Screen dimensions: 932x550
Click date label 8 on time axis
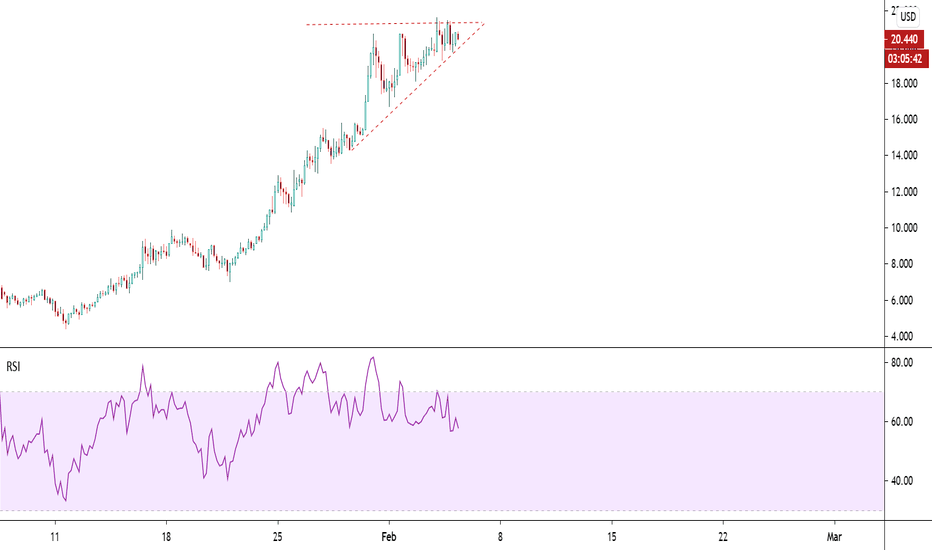point(500,537)
